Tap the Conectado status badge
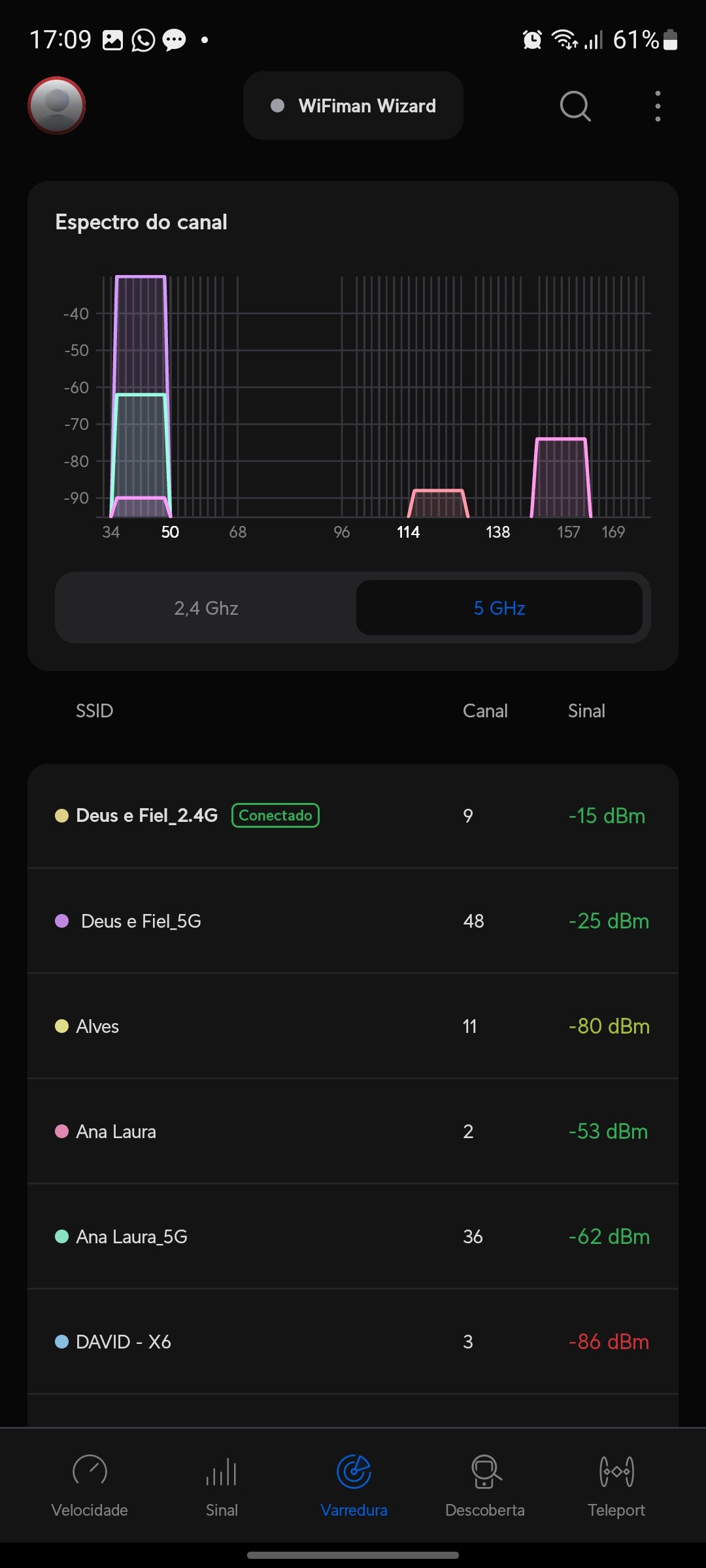 [275, 815]
